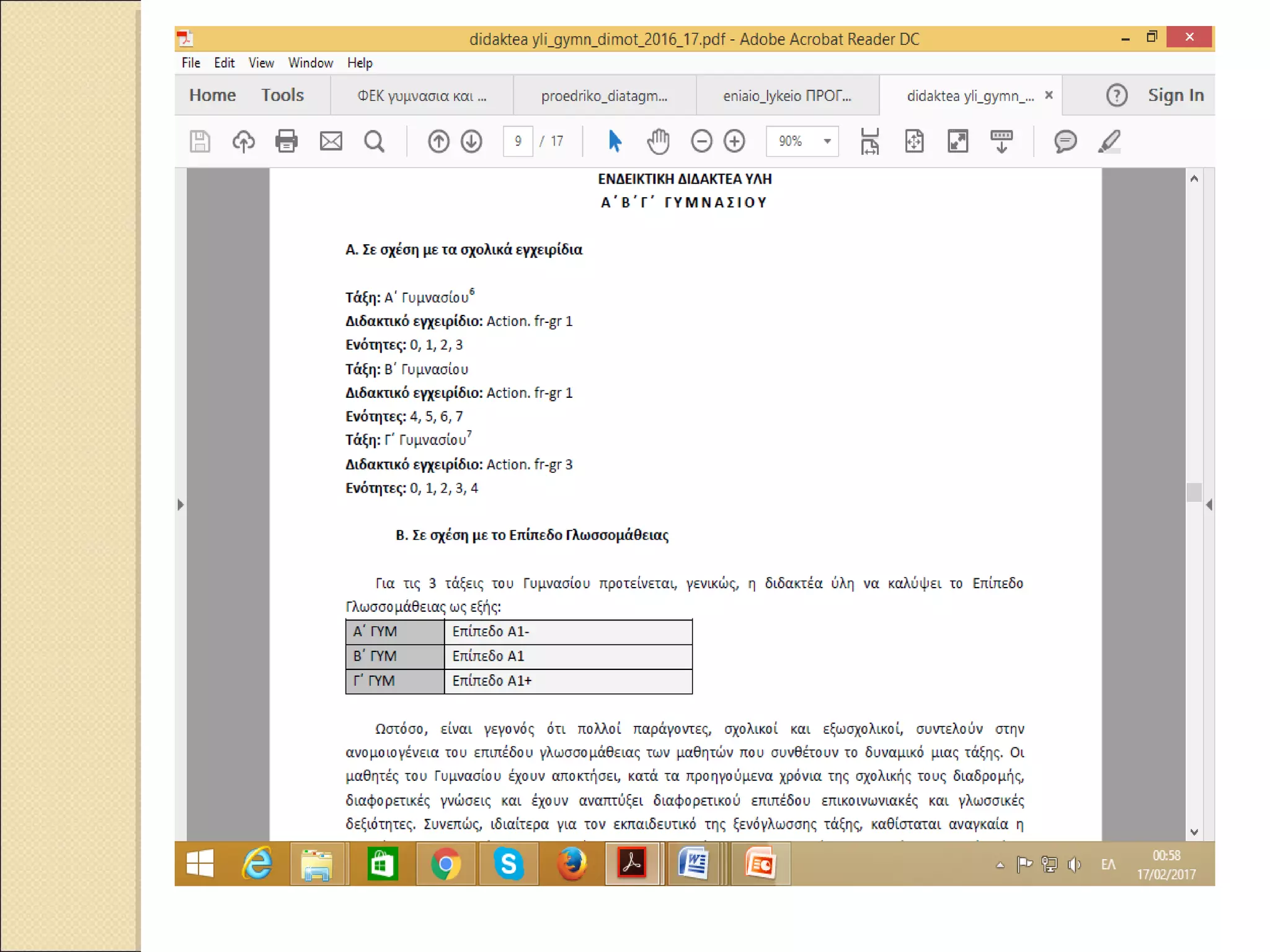Expand the right tools pane arrow
Image resolution: width=1270 pixels, height=952 pixels.
[1209, 505]
